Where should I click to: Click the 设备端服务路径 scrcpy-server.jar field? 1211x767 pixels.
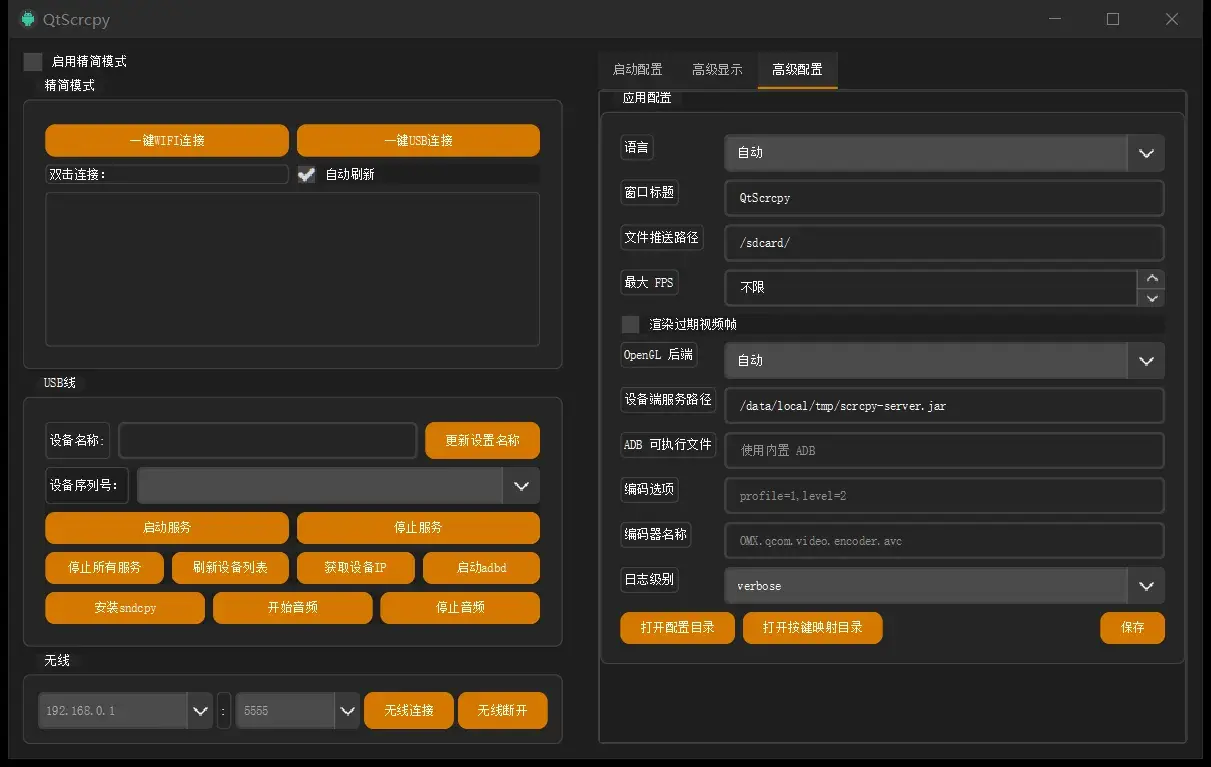pyautogui.click(x=944, y=406)
